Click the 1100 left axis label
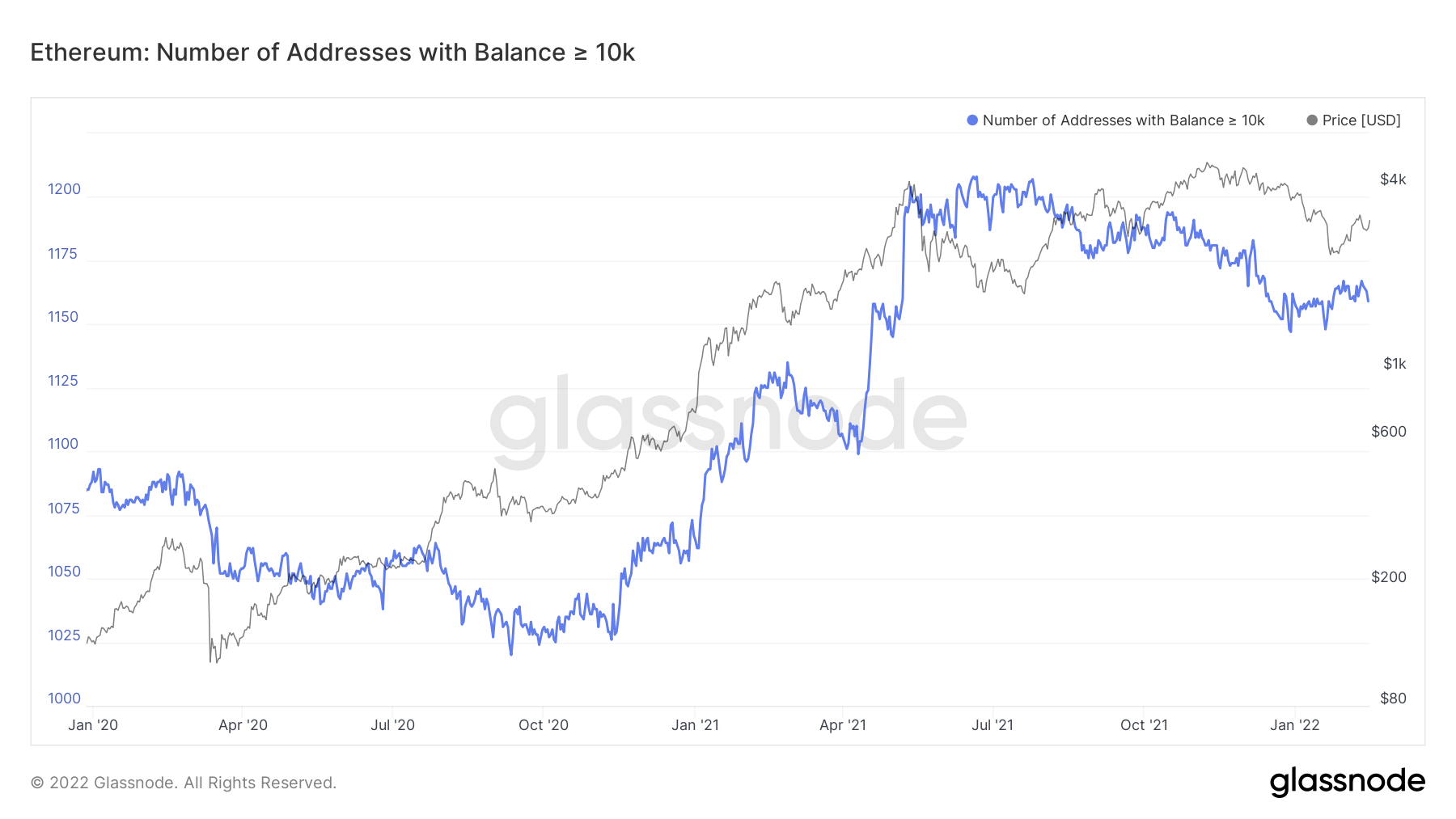 pos(64,444)
